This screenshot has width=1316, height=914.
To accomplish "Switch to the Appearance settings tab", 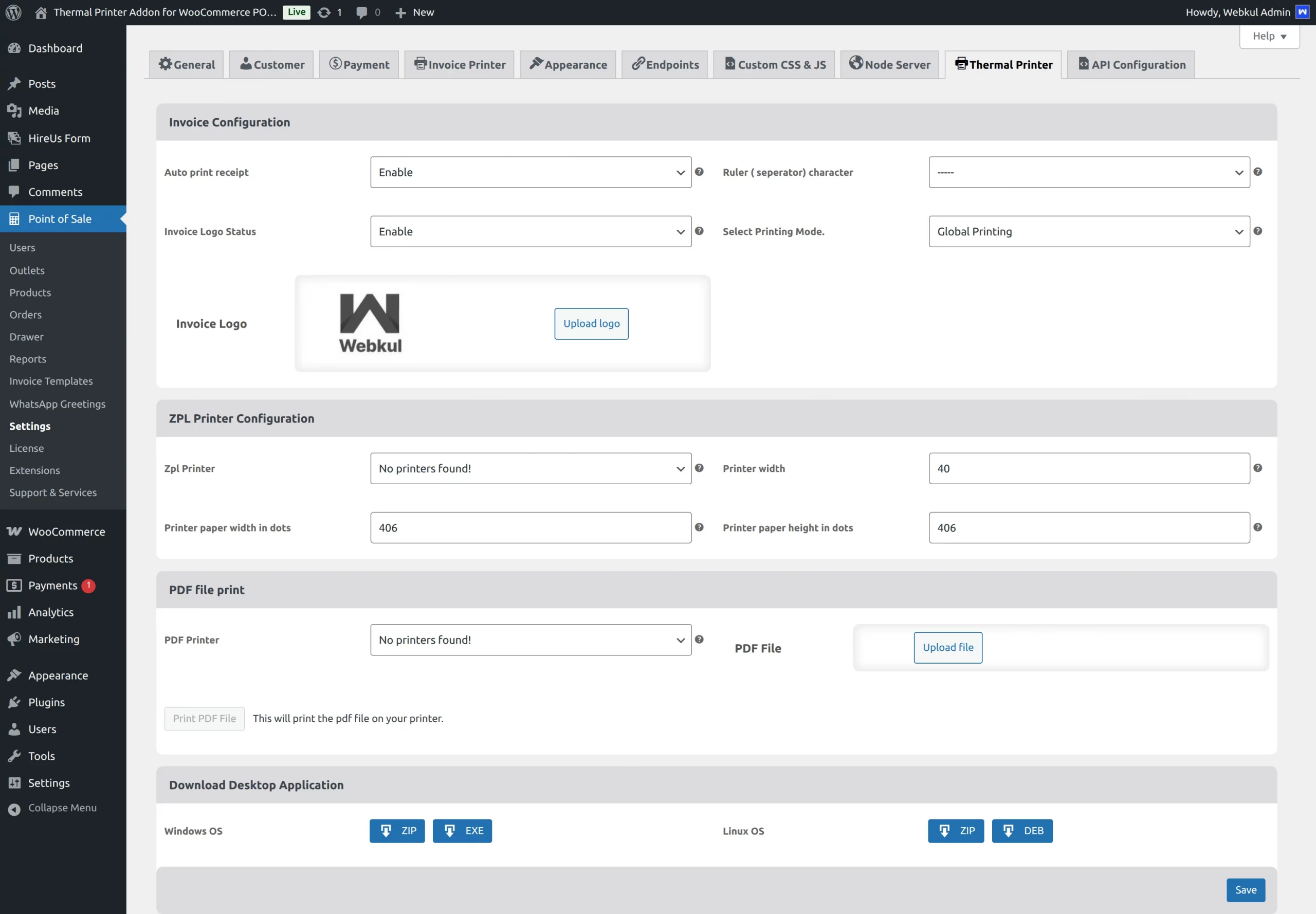I will [x=567, y=64].
